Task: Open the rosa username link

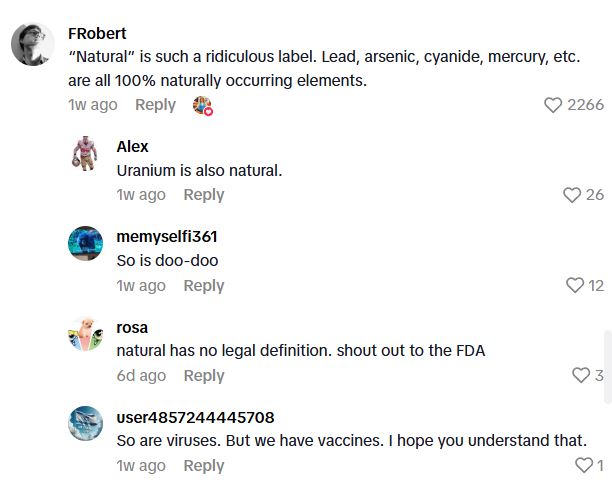Action: pyautogui.click(x=132, y=326)
